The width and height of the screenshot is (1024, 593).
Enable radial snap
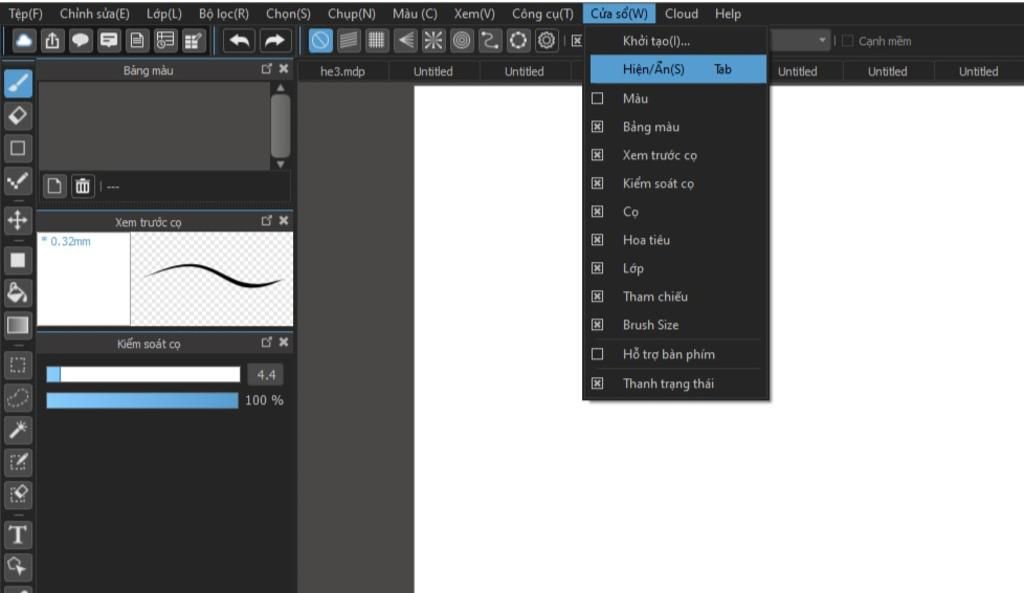pos(433,40)
